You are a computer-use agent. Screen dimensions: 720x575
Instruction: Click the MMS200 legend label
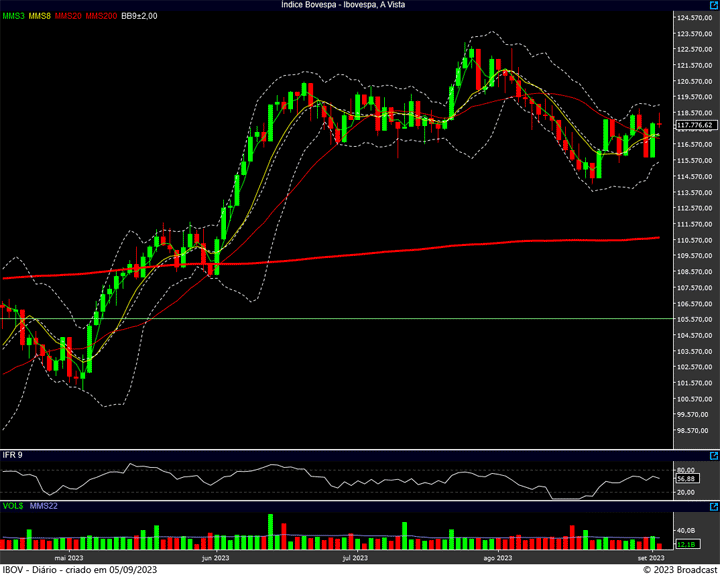click(x=101, y=17)
